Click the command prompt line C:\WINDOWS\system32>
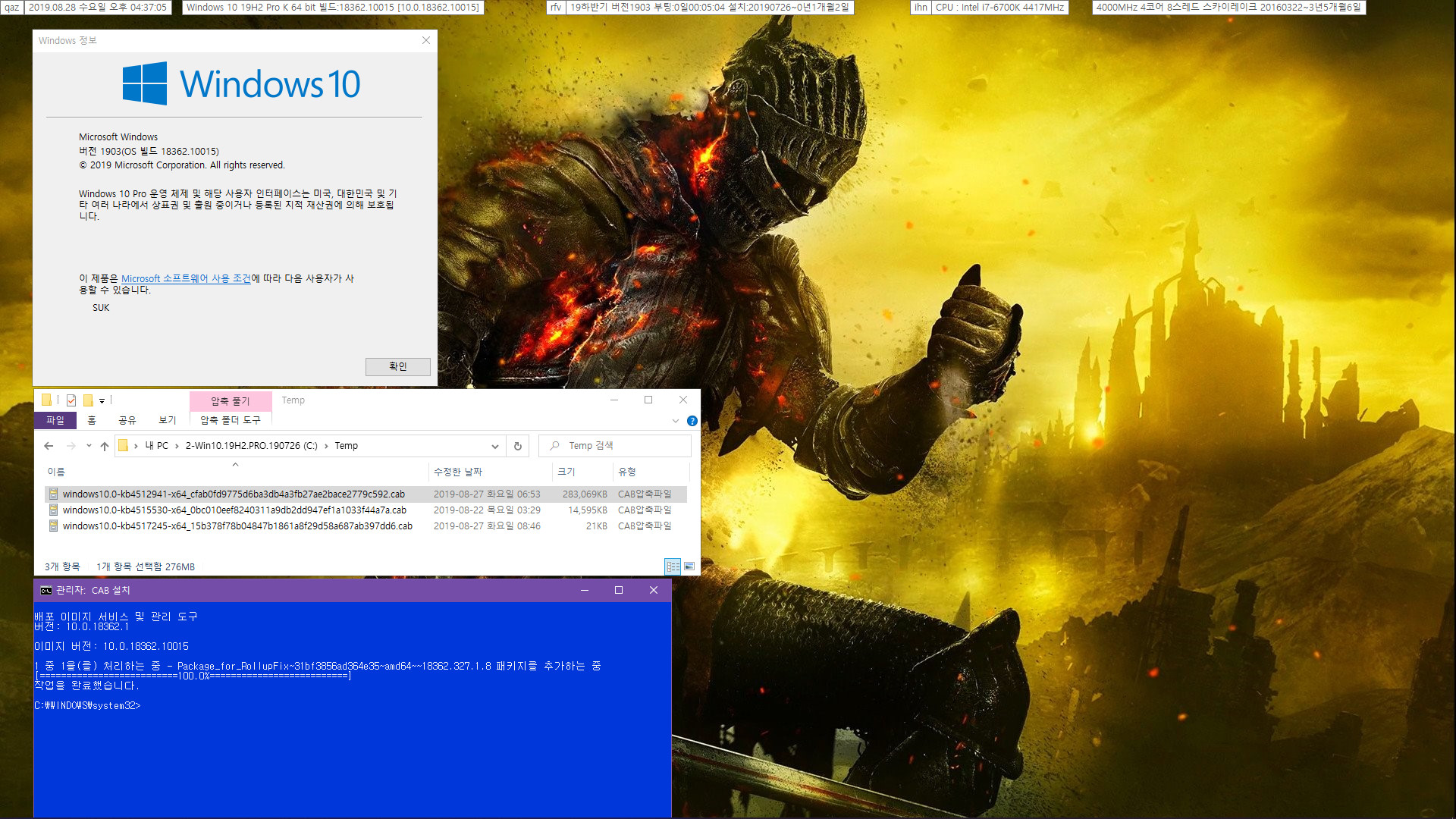 coord(87,706)
